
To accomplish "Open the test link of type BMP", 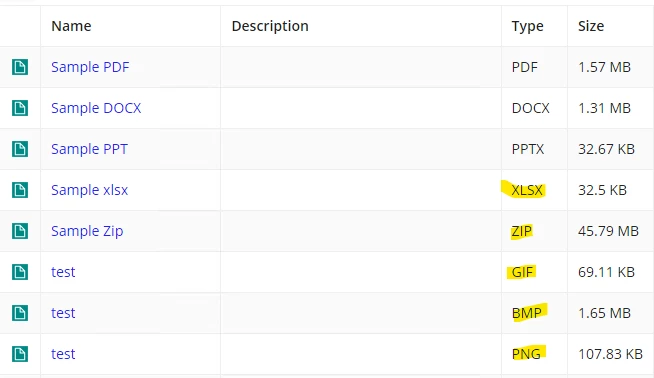I will click(x=63, y=313).
